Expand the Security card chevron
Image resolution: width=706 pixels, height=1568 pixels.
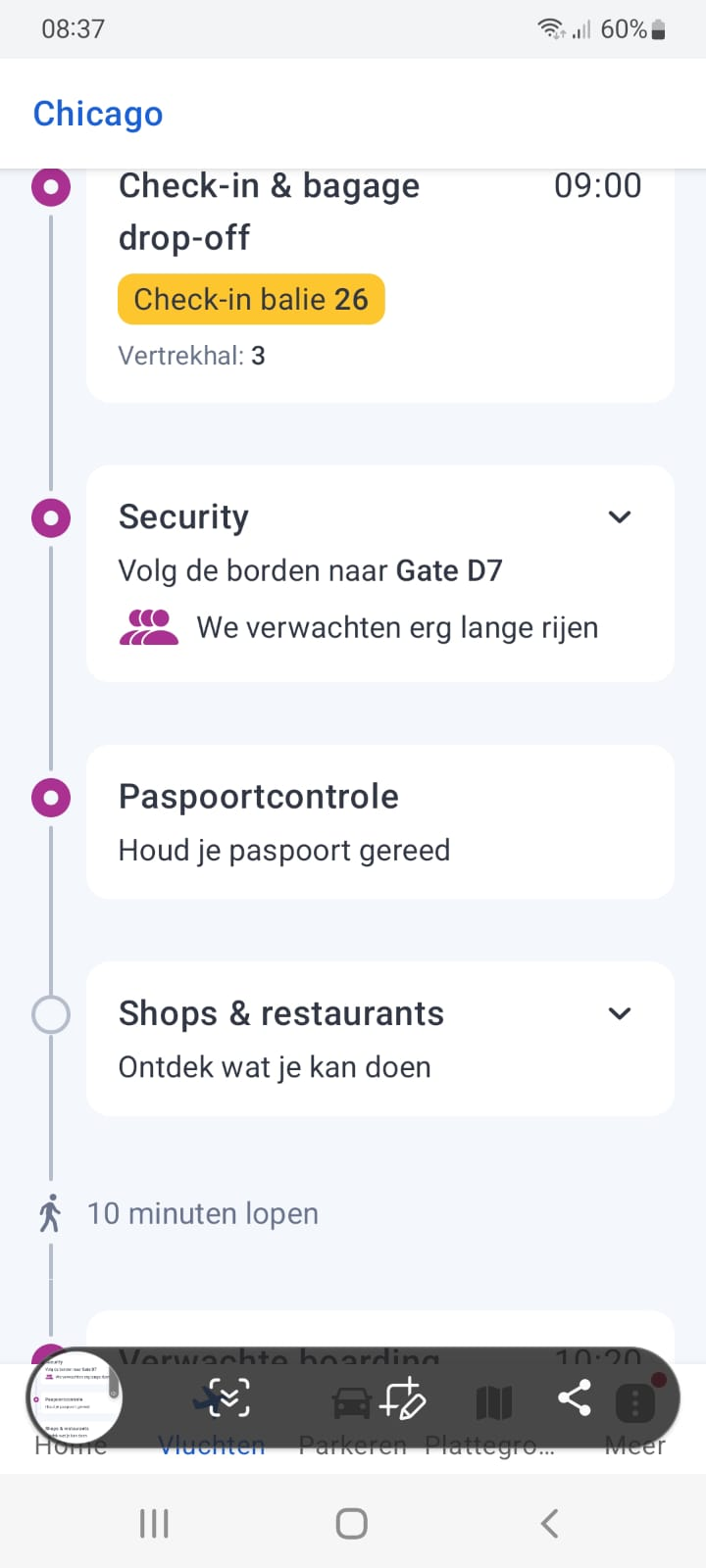pos(620,517)
